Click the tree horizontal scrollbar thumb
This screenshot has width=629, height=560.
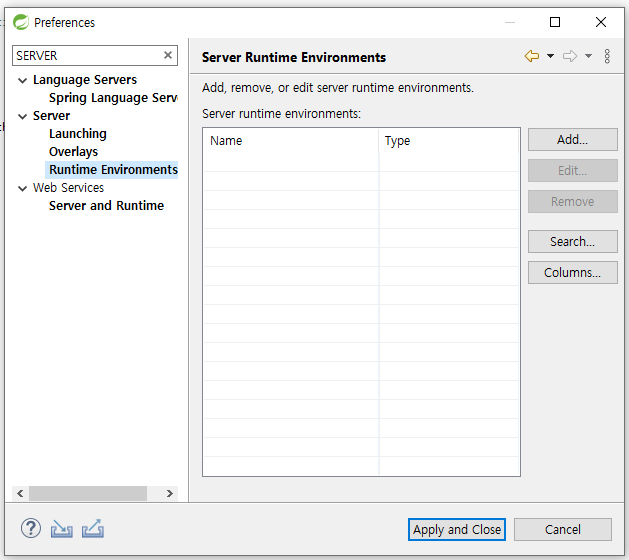coord(88,493)
